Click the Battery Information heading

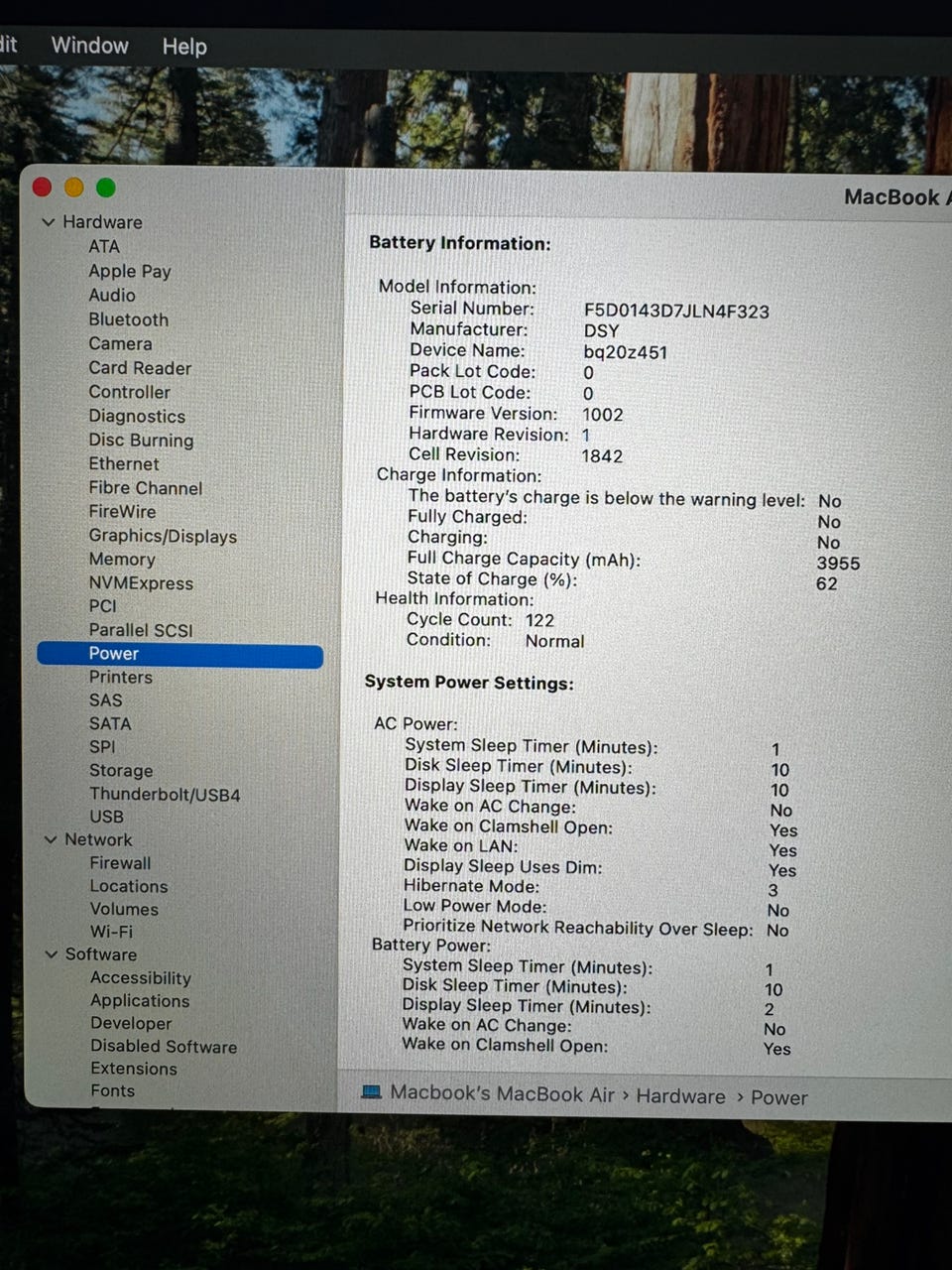point(459,243)
